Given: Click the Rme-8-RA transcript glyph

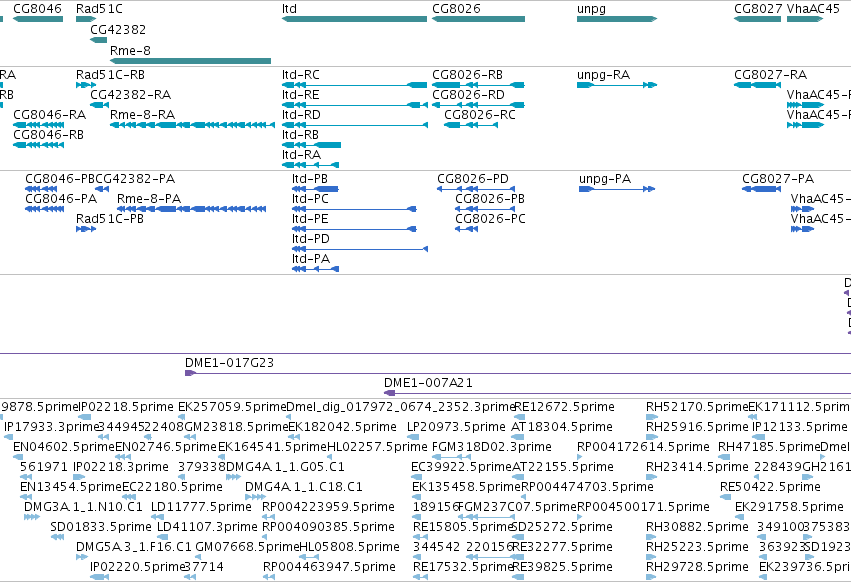Looking at the screenshot, I should [x=193, y=125].
